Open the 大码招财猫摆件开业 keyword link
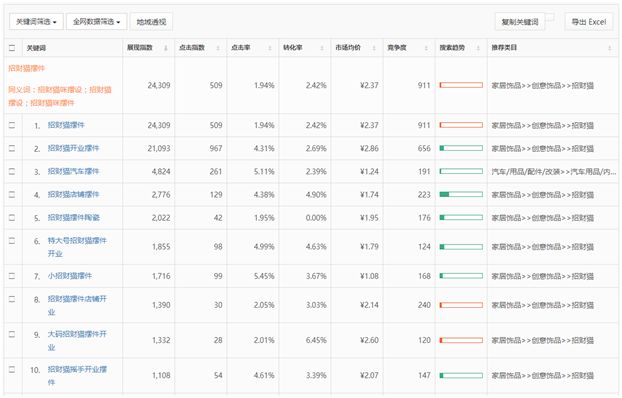 pos(77,340)
